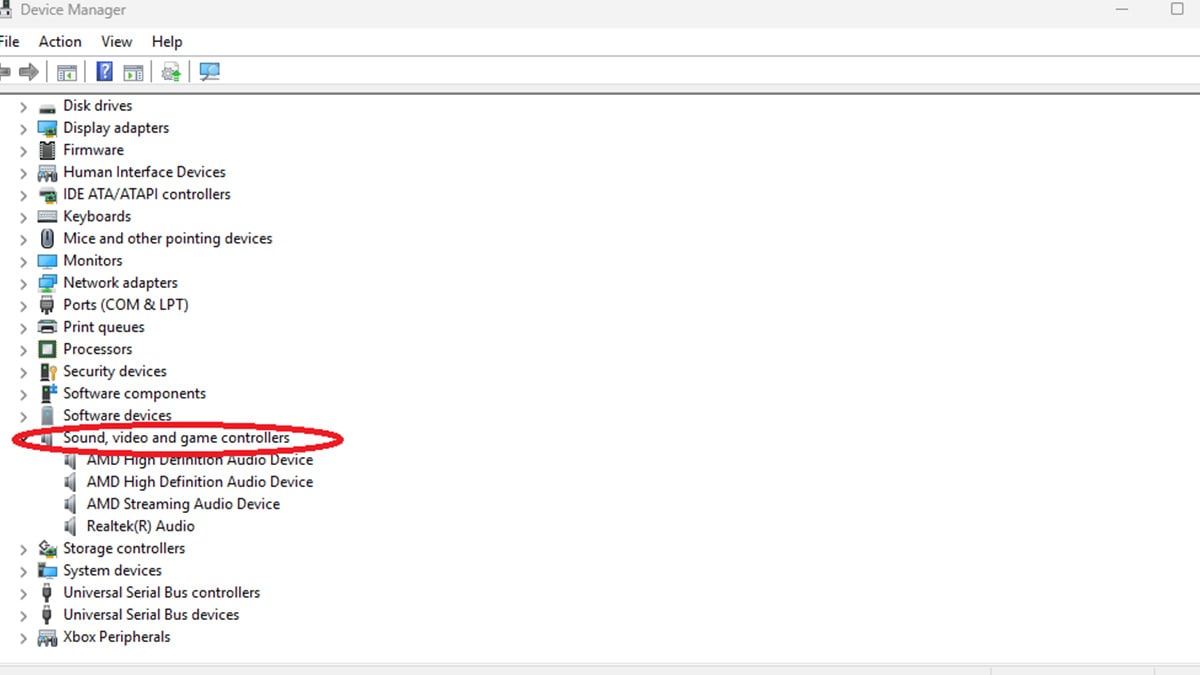Expand the Disk drives node arrow
Image resolution: width=1200 pixels, height=675 pixels.
23,106
